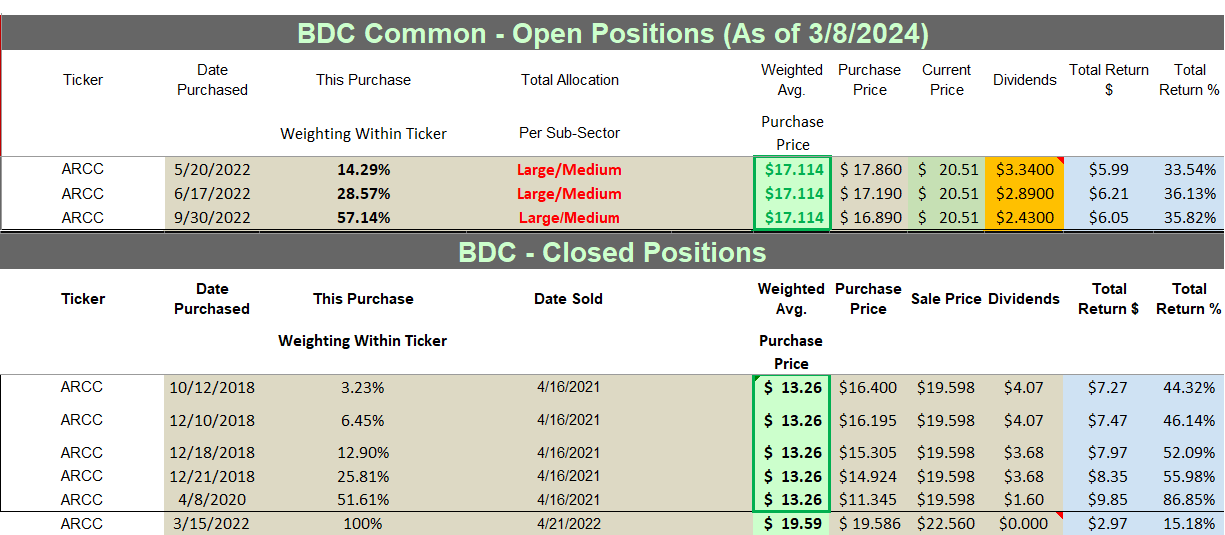The width and height of the screenshot is (1225, 535).
Task: Click the 36.13% total return cell
Action: pos(1189,193)
